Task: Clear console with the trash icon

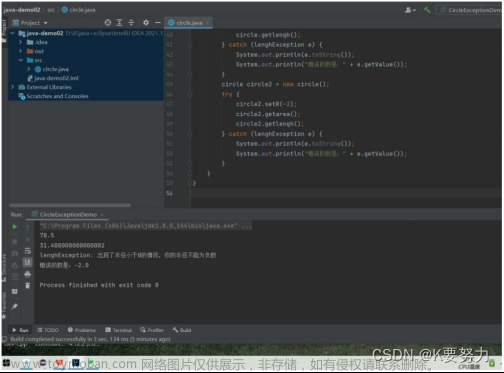Action: pyautogui.click(x=28, y=285)
